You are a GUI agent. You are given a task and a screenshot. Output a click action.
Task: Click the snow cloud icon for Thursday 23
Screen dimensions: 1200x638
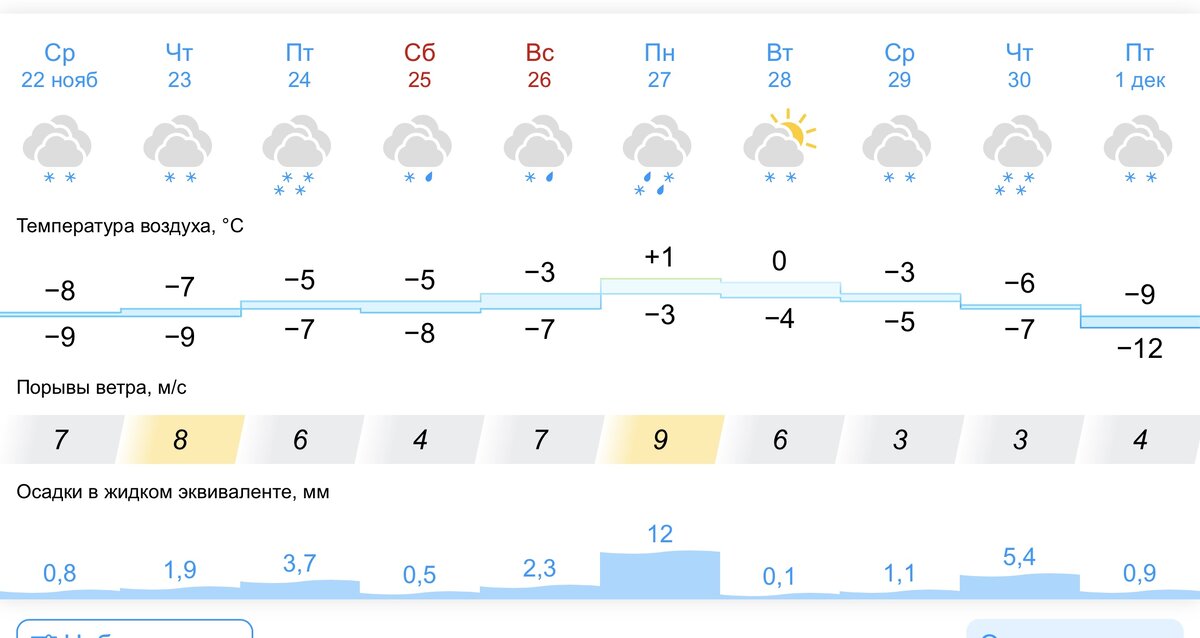[179, 151]
